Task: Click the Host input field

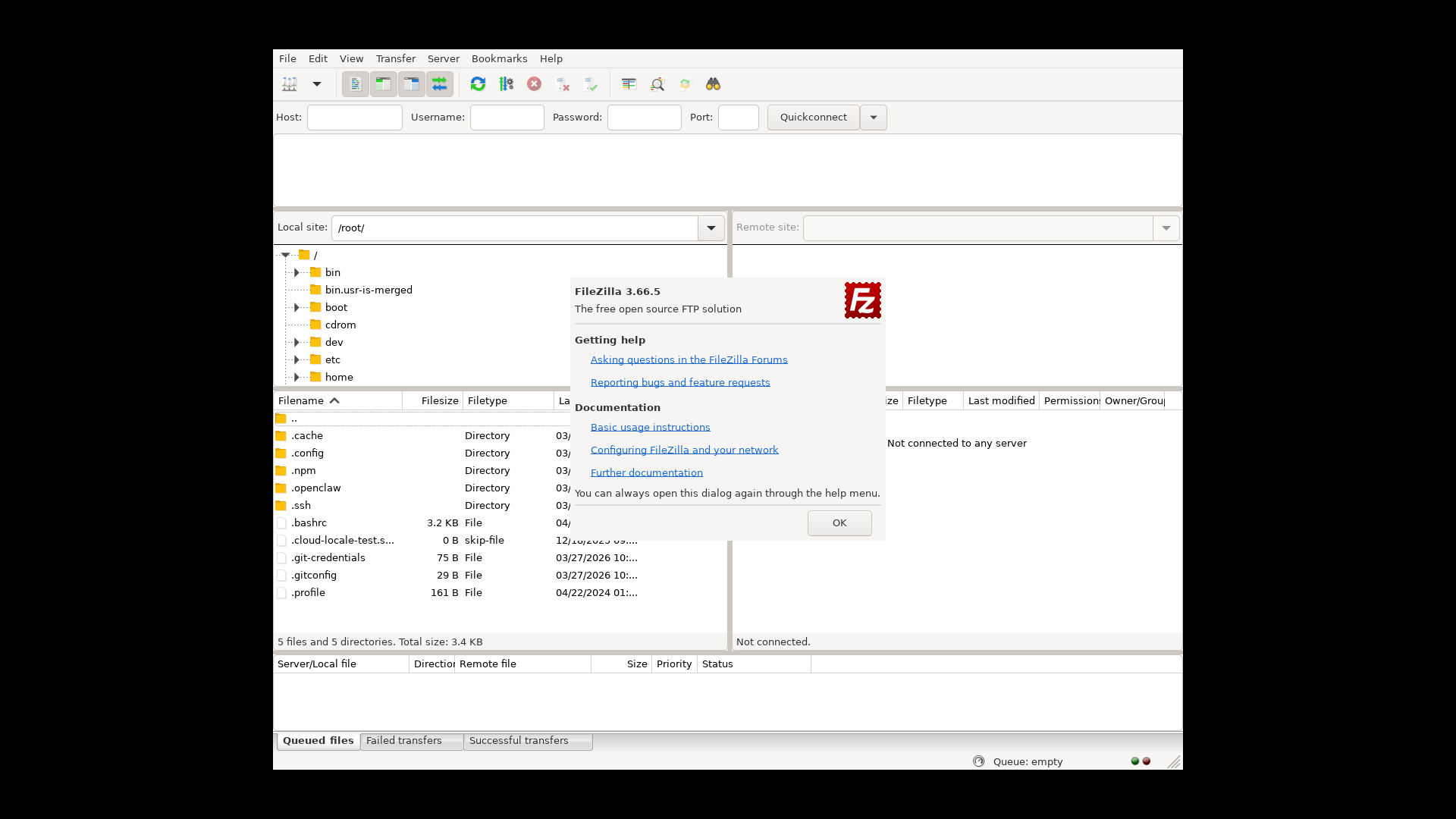Action: click(x=354, y=118)
